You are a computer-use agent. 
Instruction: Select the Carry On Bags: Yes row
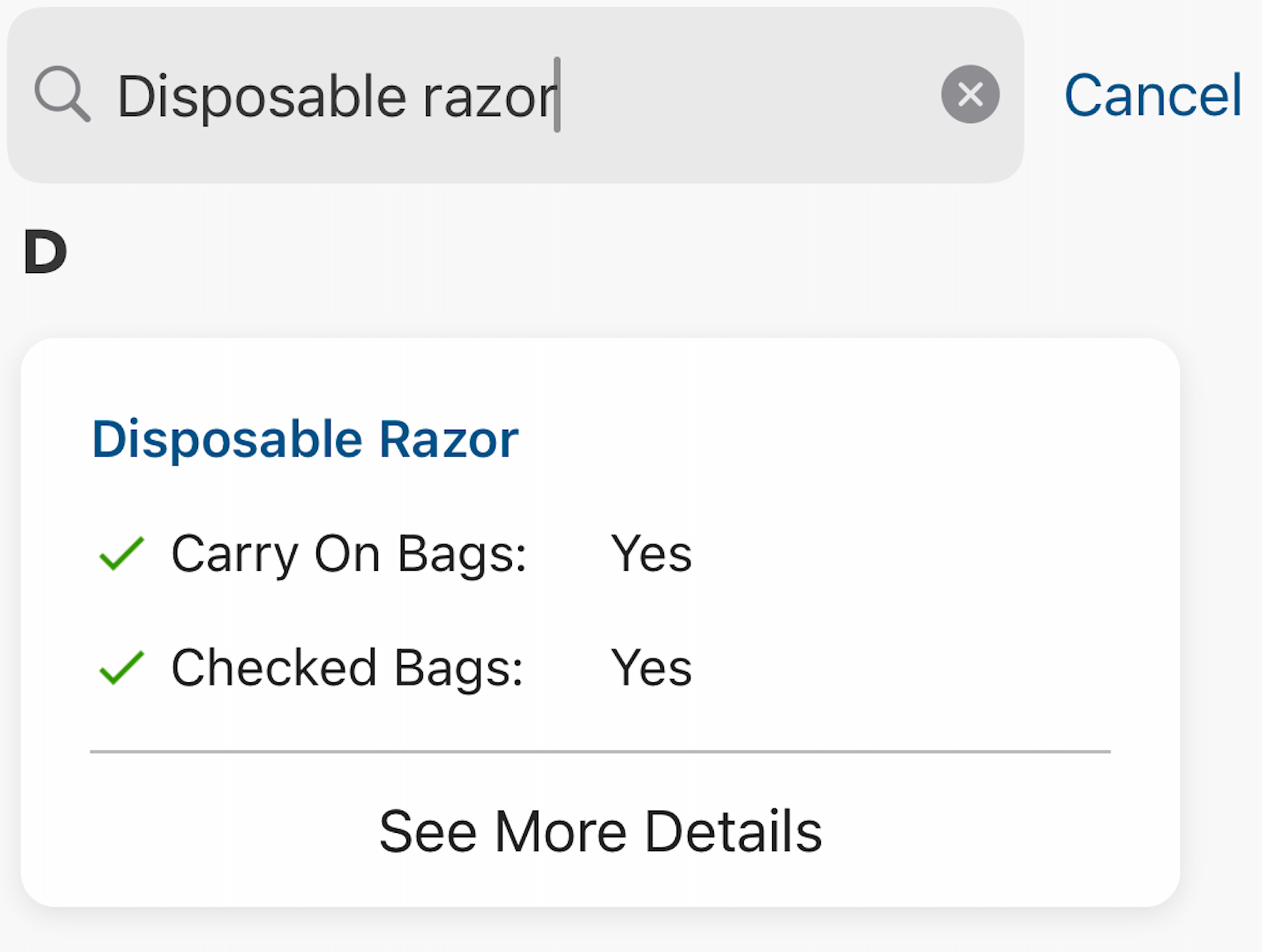click(x=394, y=554)
